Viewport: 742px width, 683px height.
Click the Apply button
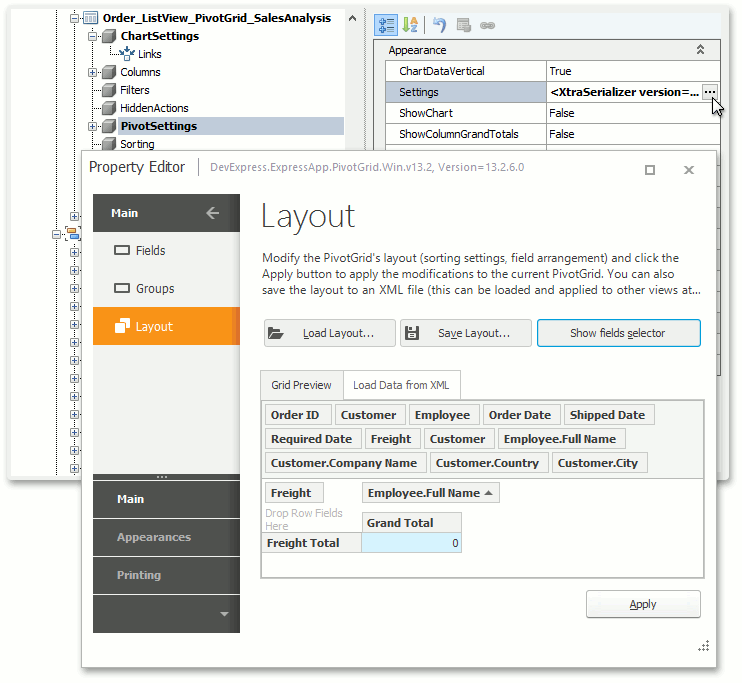pos(643,604)
